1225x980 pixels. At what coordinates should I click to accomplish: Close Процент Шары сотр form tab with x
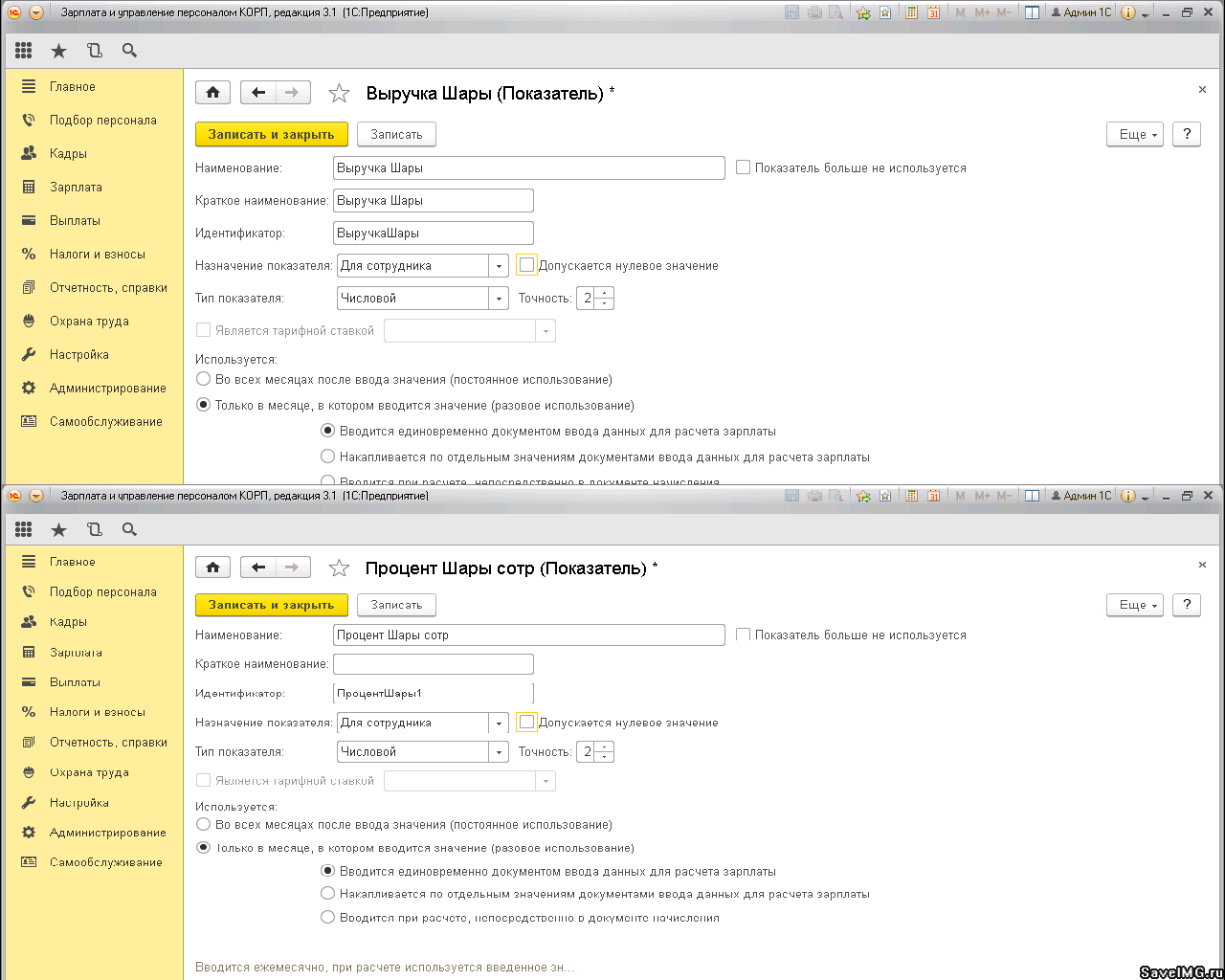pos(1202,565)
